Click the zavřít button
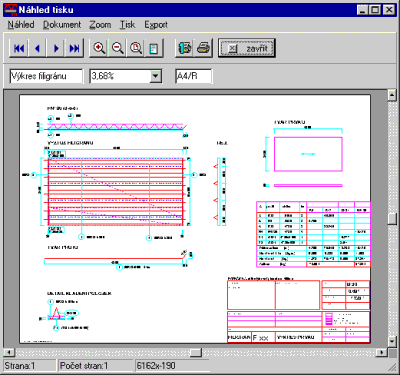This screenshot has height=375, width=400. (x=247, y=49)
